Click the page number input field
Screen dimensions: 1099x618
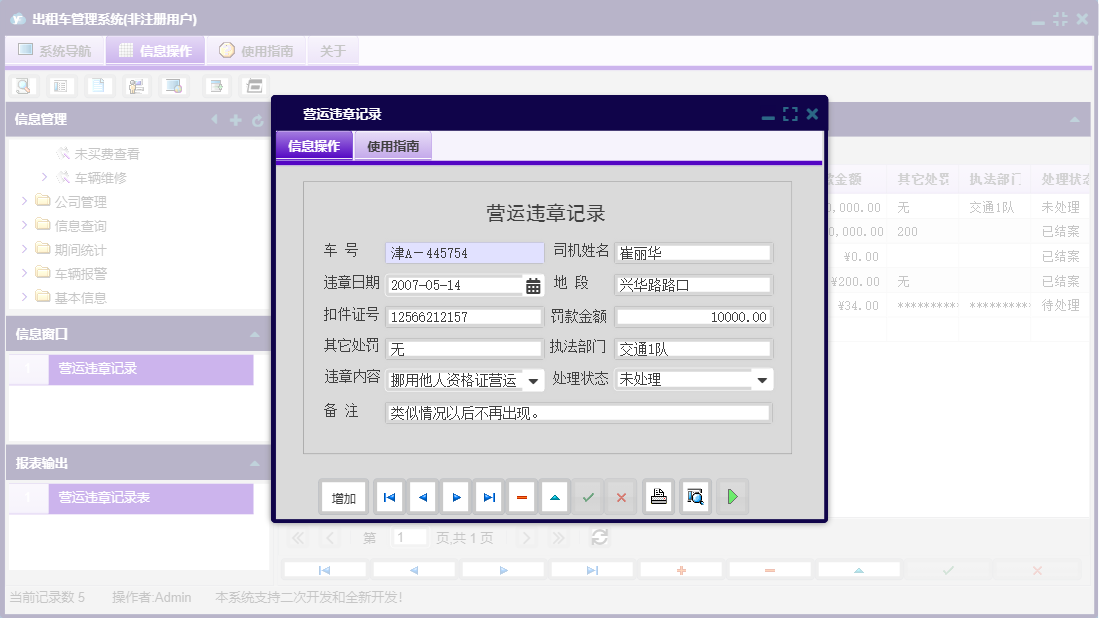(x=409, y=537)
